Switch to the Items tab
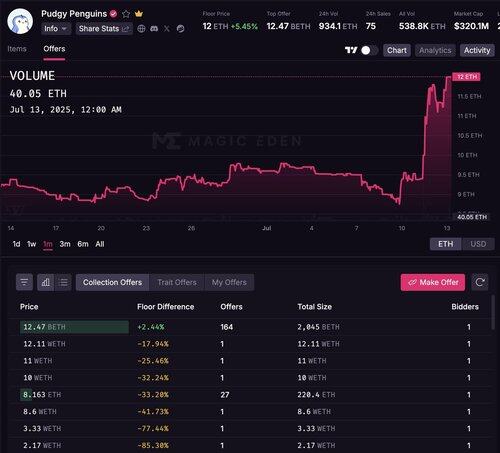This screenshot has width=500, height=453. [x=17, y=49]
